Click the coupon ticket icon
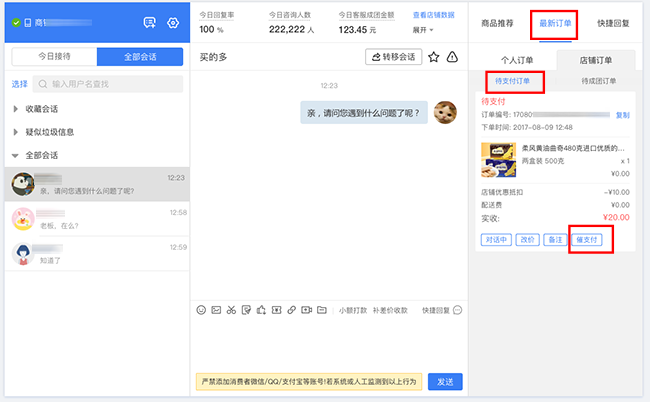The height and width of the screenshot is (402, 650). (x=276, y=310)
